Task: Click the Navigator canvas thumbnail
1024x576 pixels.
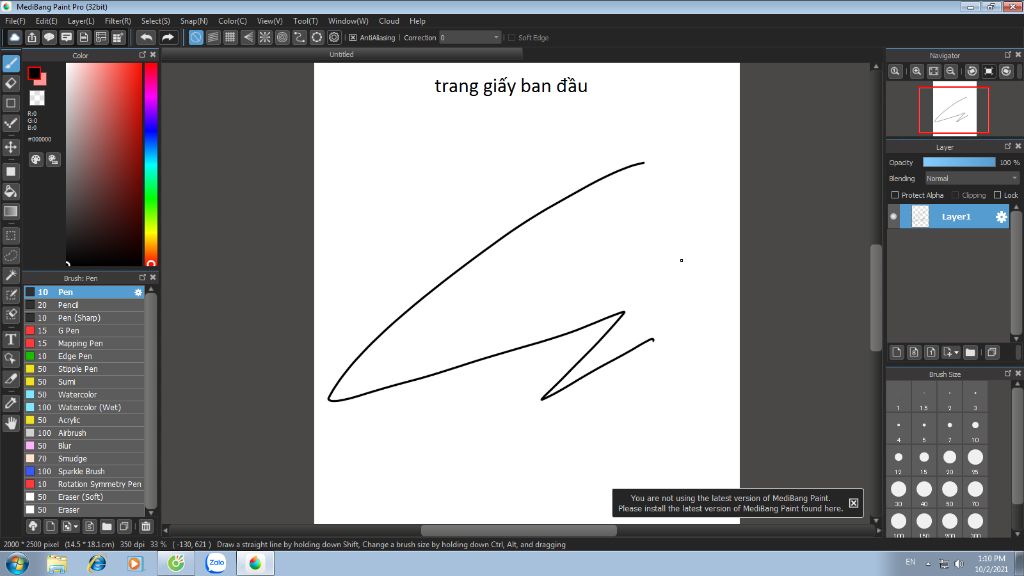Action: pyautogui.click(x=954, y=109)
